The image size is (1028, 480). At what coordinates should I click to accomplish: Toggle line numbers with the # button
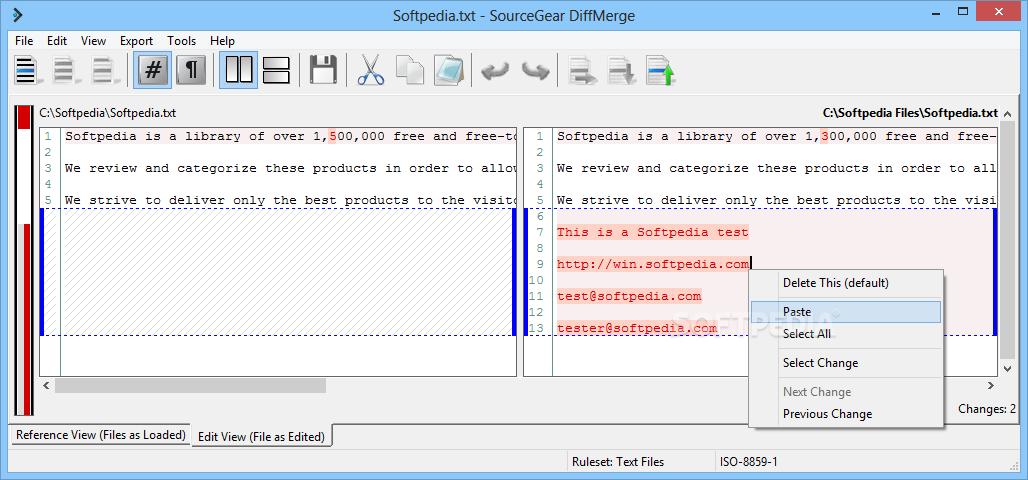click(153, 70)
